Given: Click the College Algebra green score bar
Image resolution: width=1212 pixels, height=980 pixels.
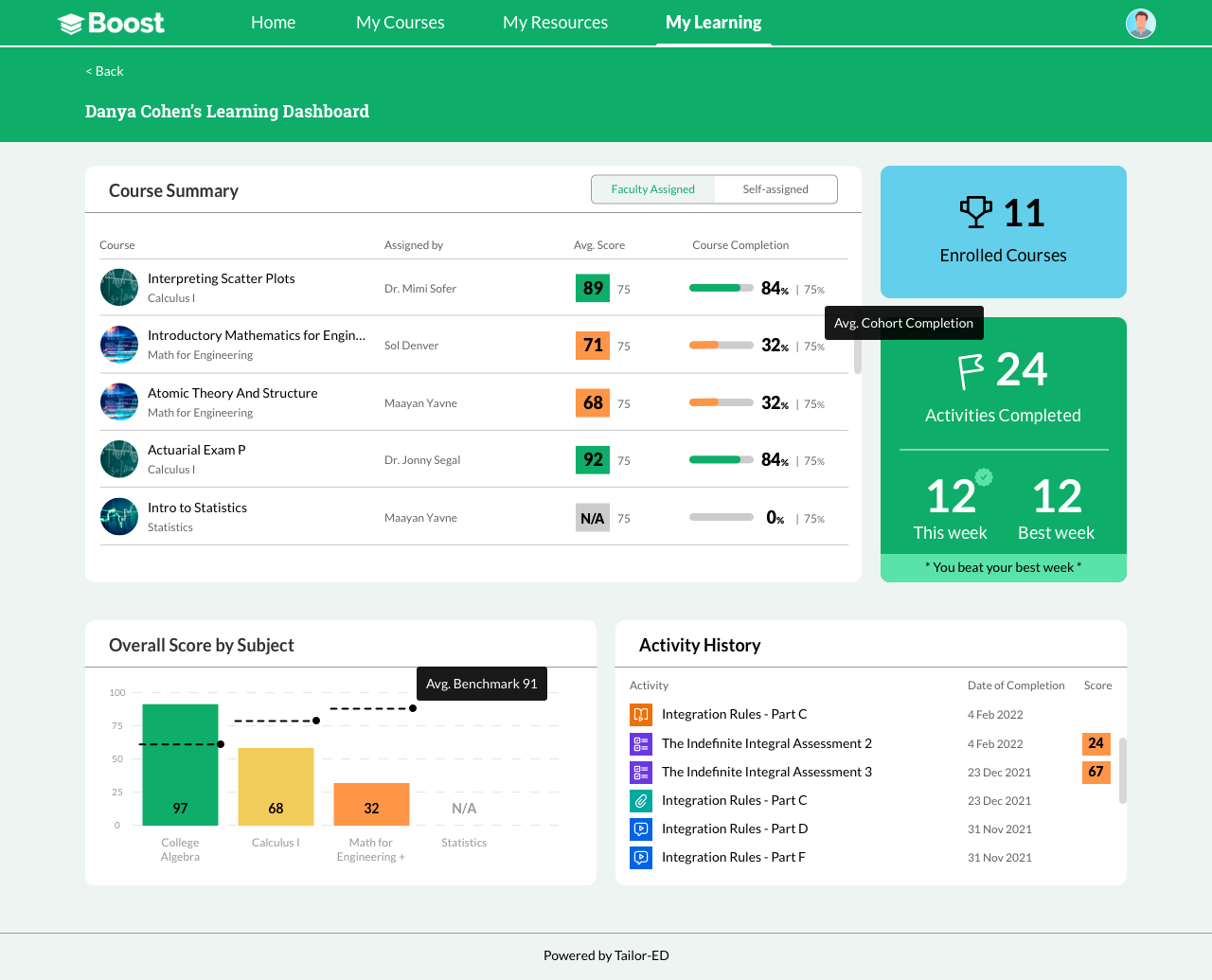Looking at the screenshot, I should pyautogui.click(x=180, y=765).
